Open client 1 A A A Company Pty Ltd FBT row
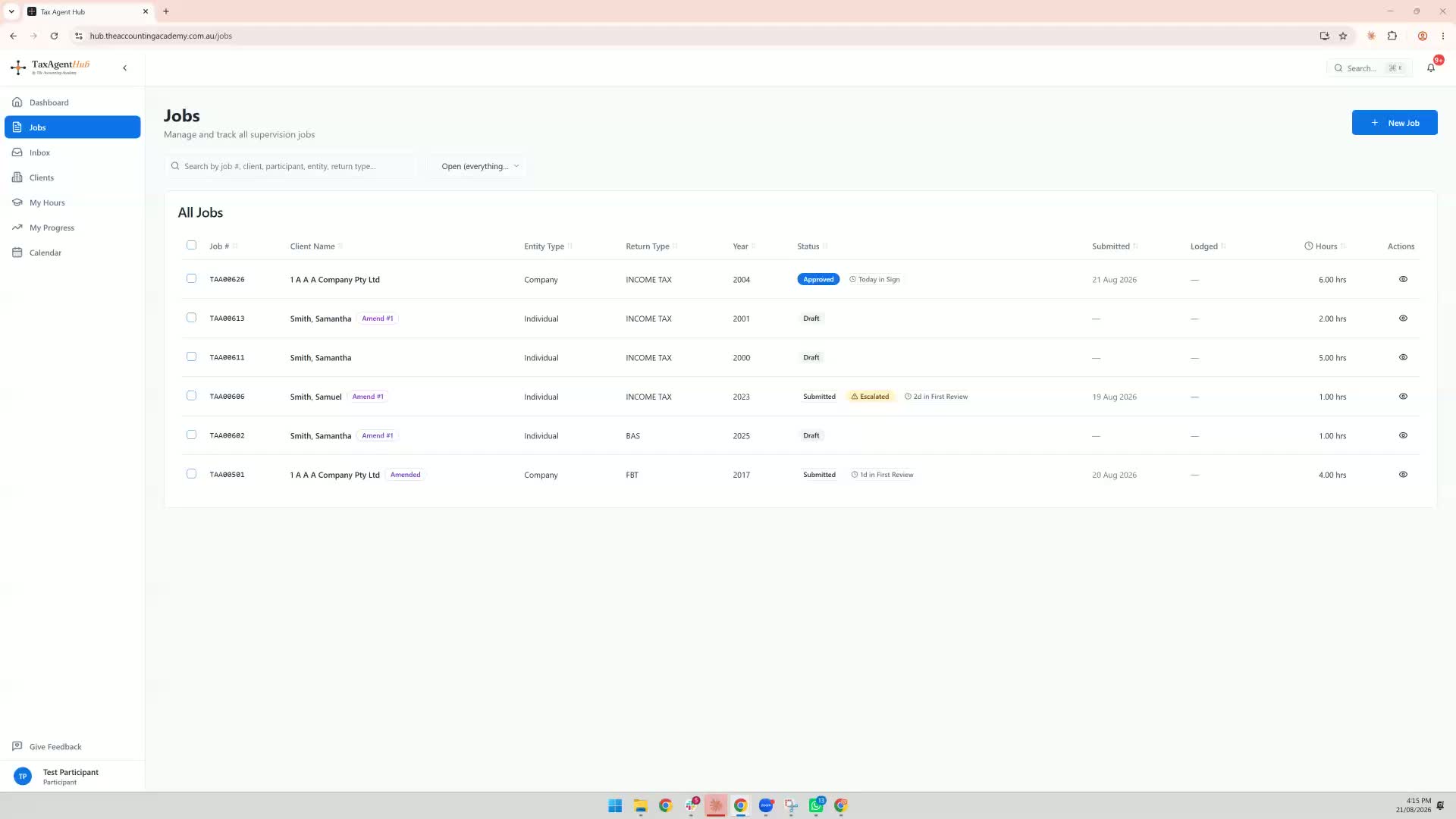 pos(800,475)
